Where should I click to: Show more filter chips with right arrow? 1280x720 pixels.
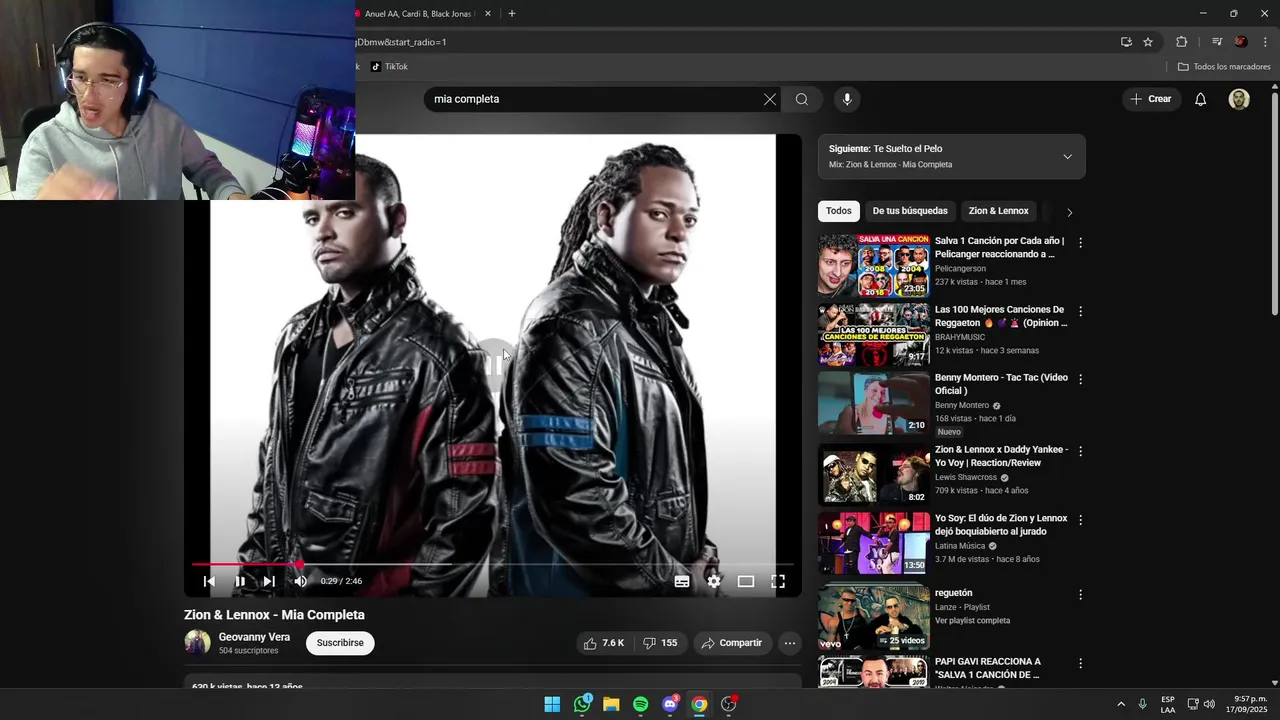click(x=1069, y=212)
